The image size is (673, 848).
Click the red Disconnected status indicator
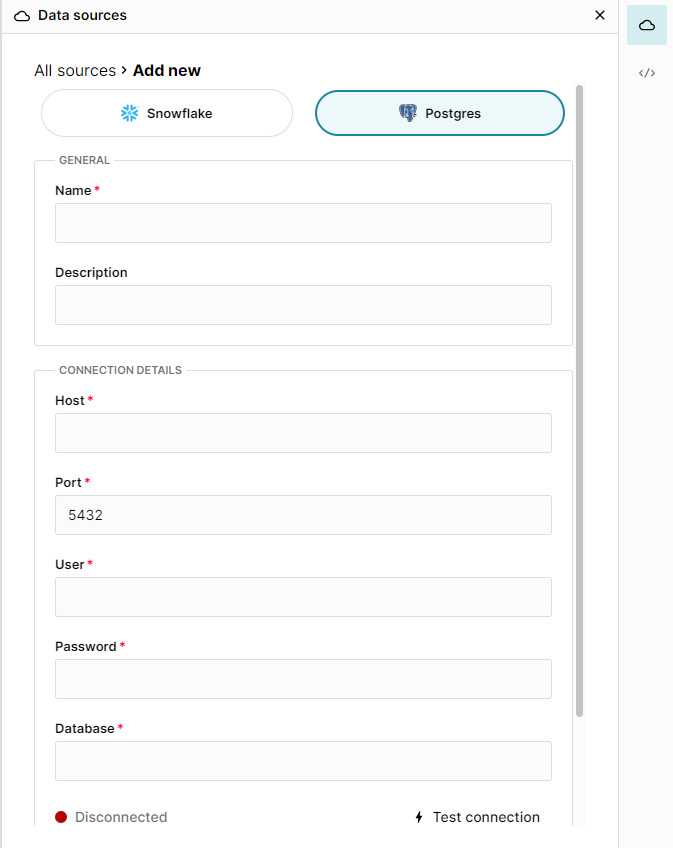pos(61,817)
